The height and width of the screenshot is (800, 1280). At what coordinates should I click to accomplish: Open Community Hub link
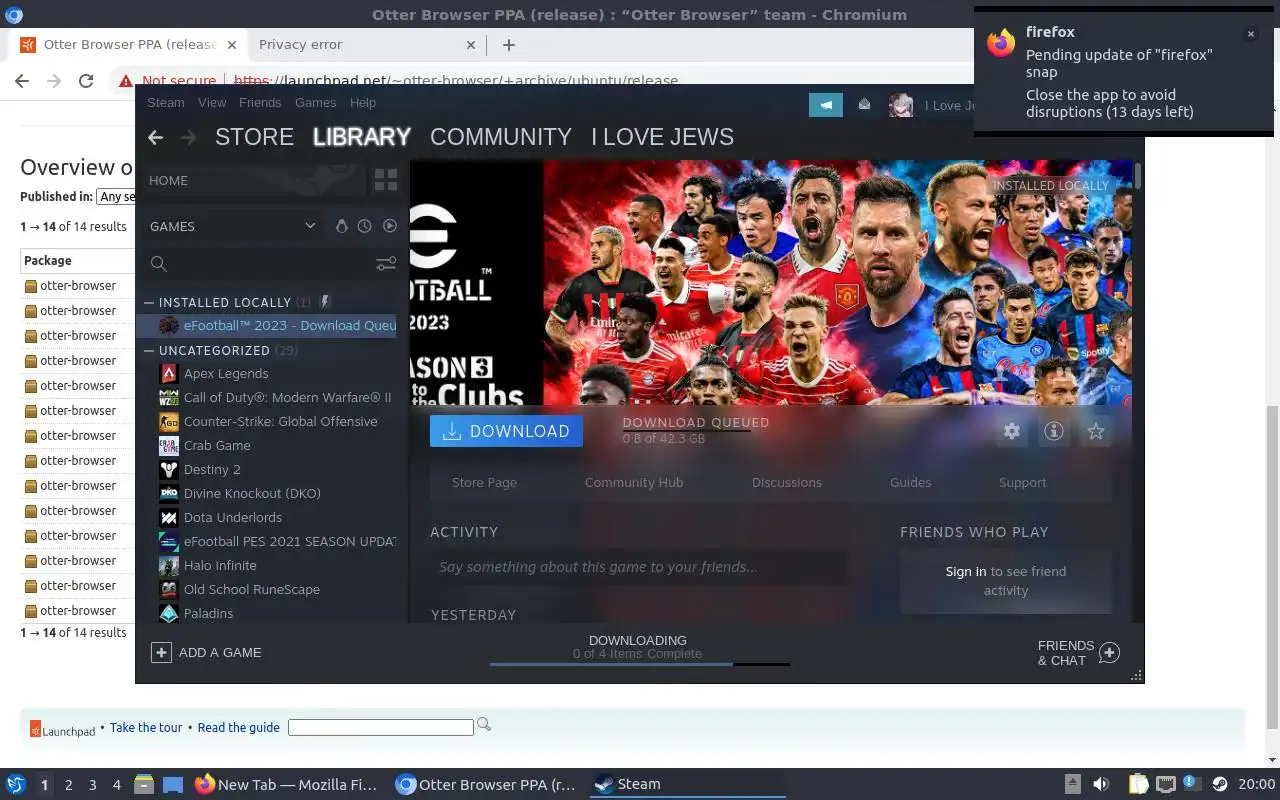click(634, 482)
